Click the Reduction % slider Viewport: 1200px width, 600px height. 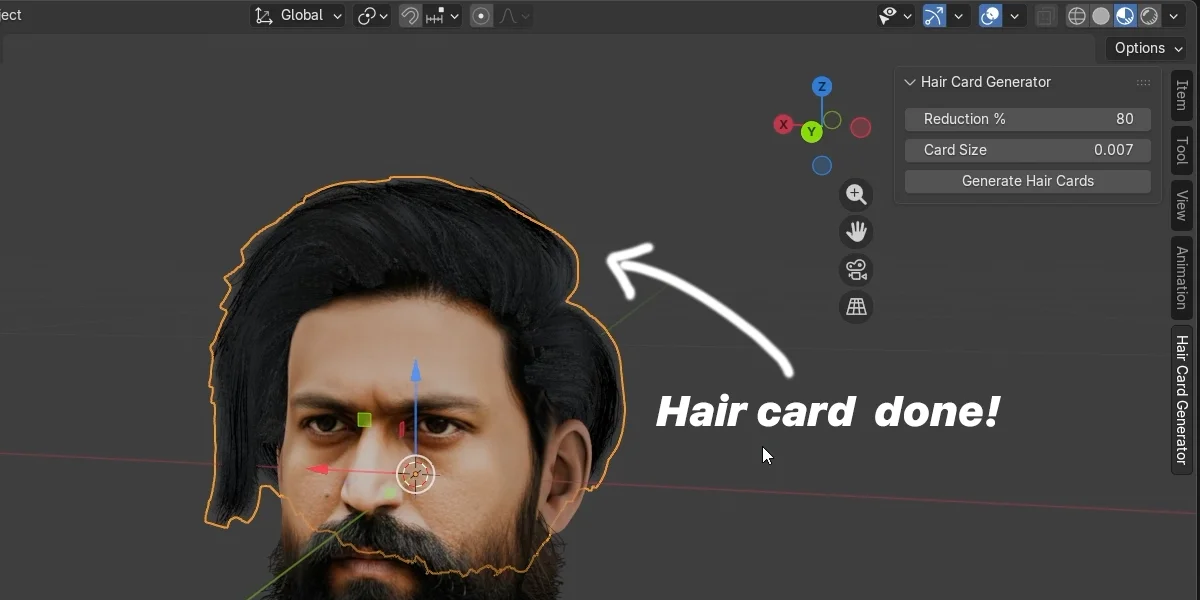[1027, 119]
